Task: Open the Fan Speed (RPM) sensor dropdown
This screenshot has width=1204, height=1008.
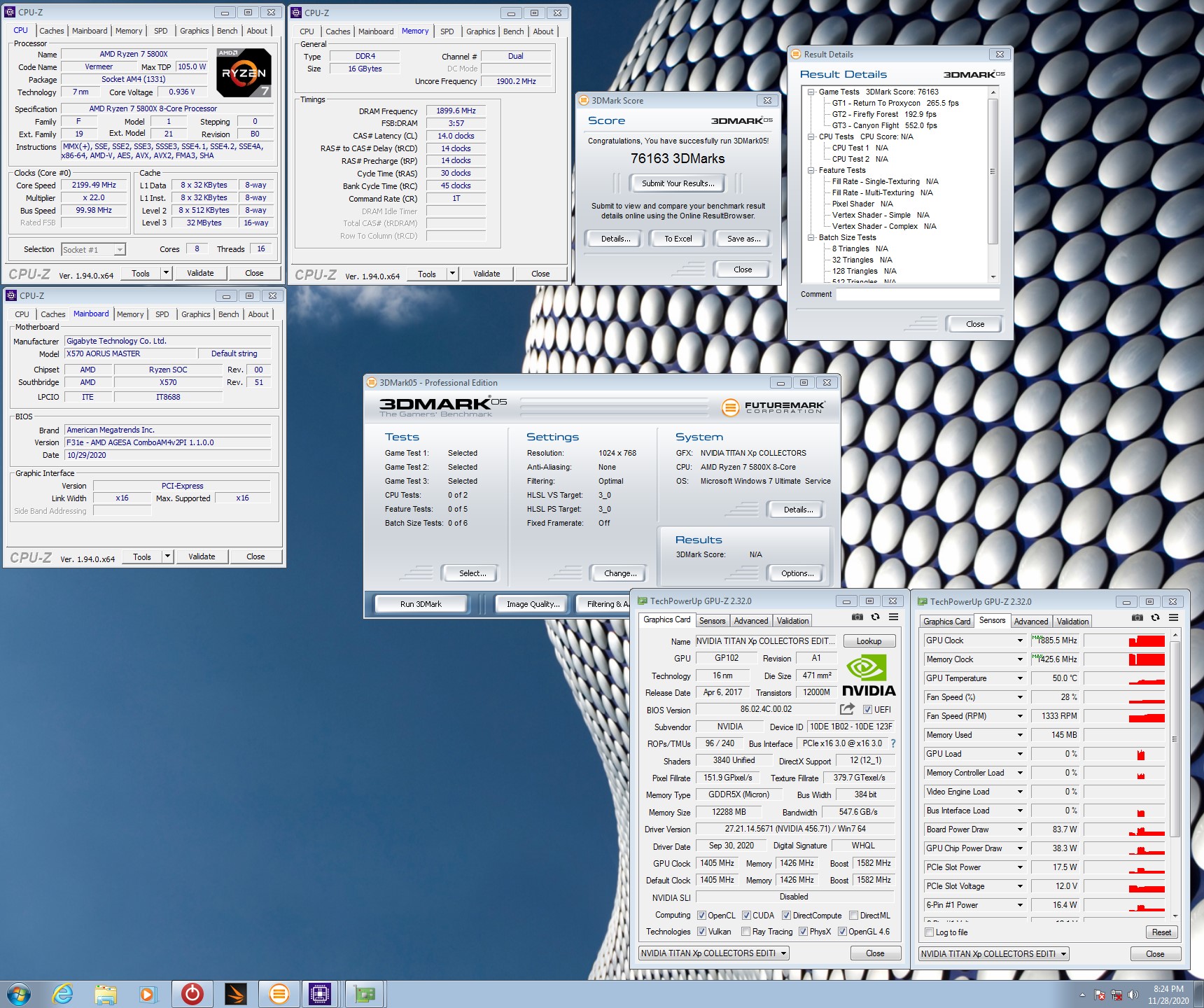Action: point(1020,716)
